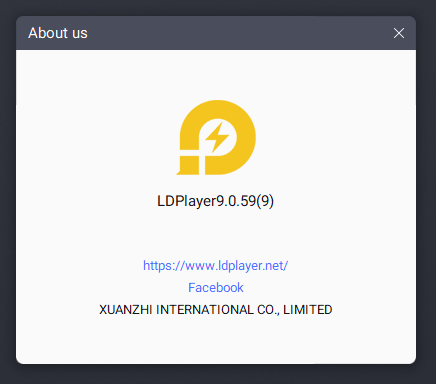Click the XUANZHI INTERNATIONAL CO., LIMITED text

pos(216,310)
